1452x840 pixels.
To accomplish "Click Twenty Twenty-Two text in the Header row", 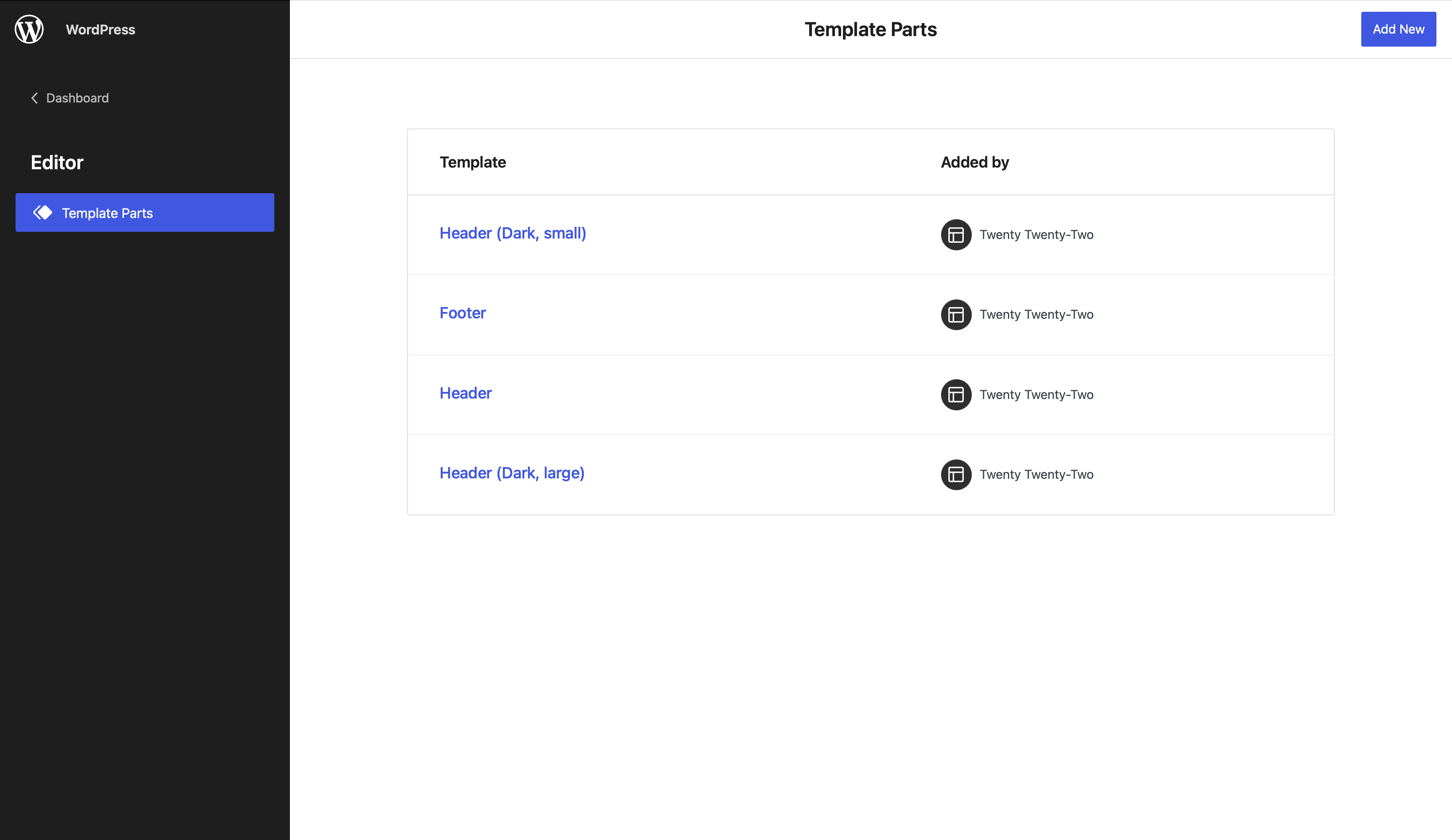I will pos(1036,395).
